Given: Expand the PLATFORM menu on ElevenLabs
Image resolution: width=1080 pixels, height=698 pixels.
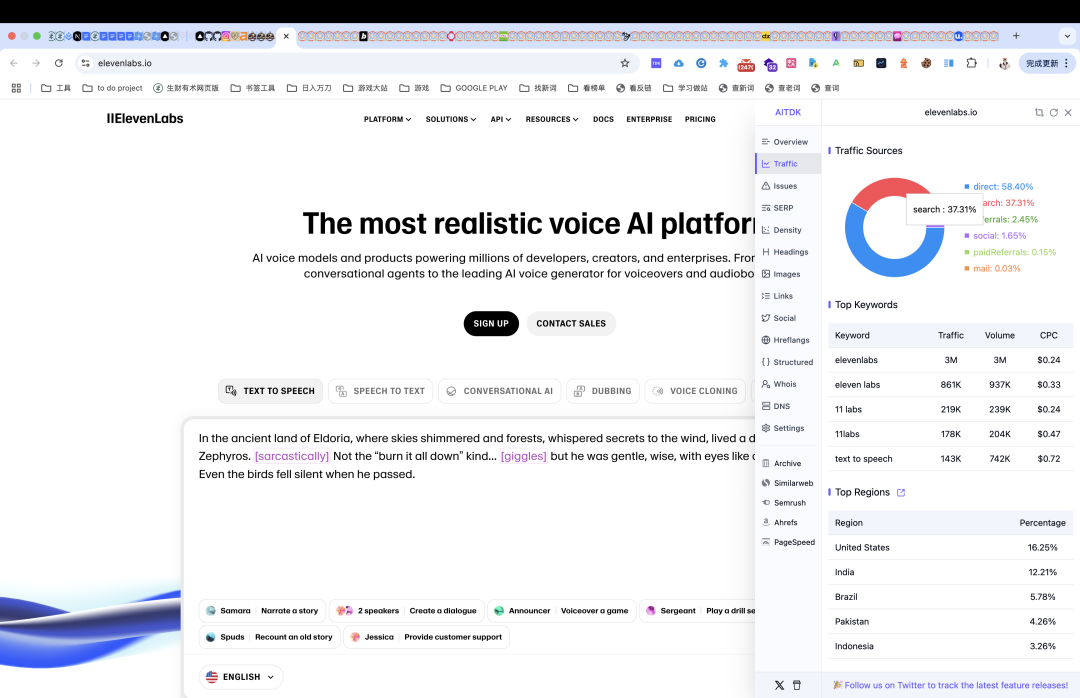Looking at the screenshot, I should (388, 120).
